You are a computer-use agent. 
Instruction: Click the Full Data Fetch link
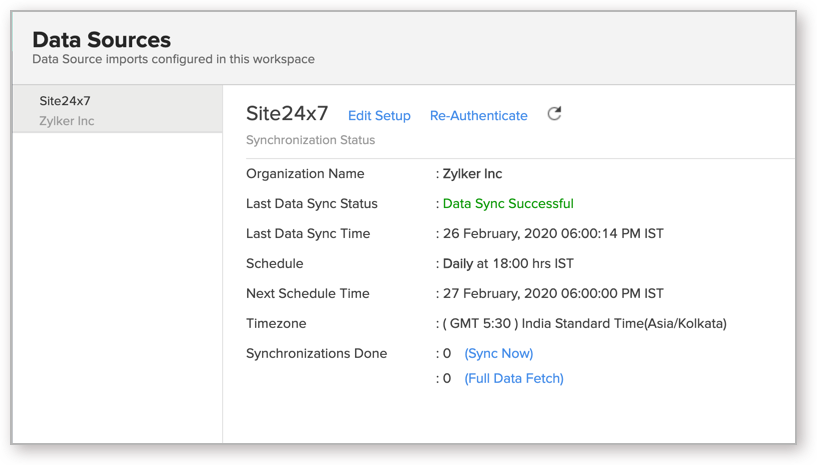pos(514,378)
